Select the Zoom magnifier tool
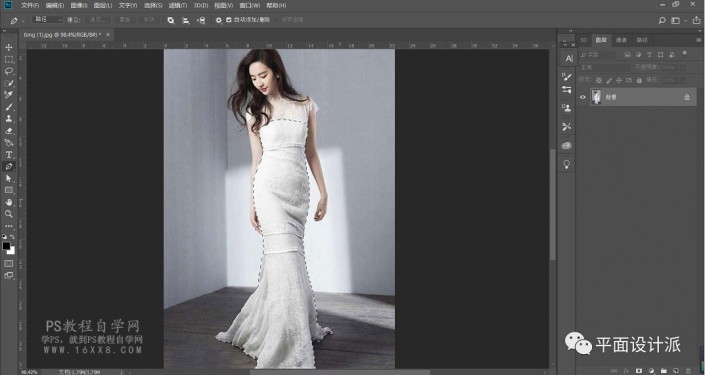Image resolution: width=705 pixels, height=375 pixels. tap(9, 214)
